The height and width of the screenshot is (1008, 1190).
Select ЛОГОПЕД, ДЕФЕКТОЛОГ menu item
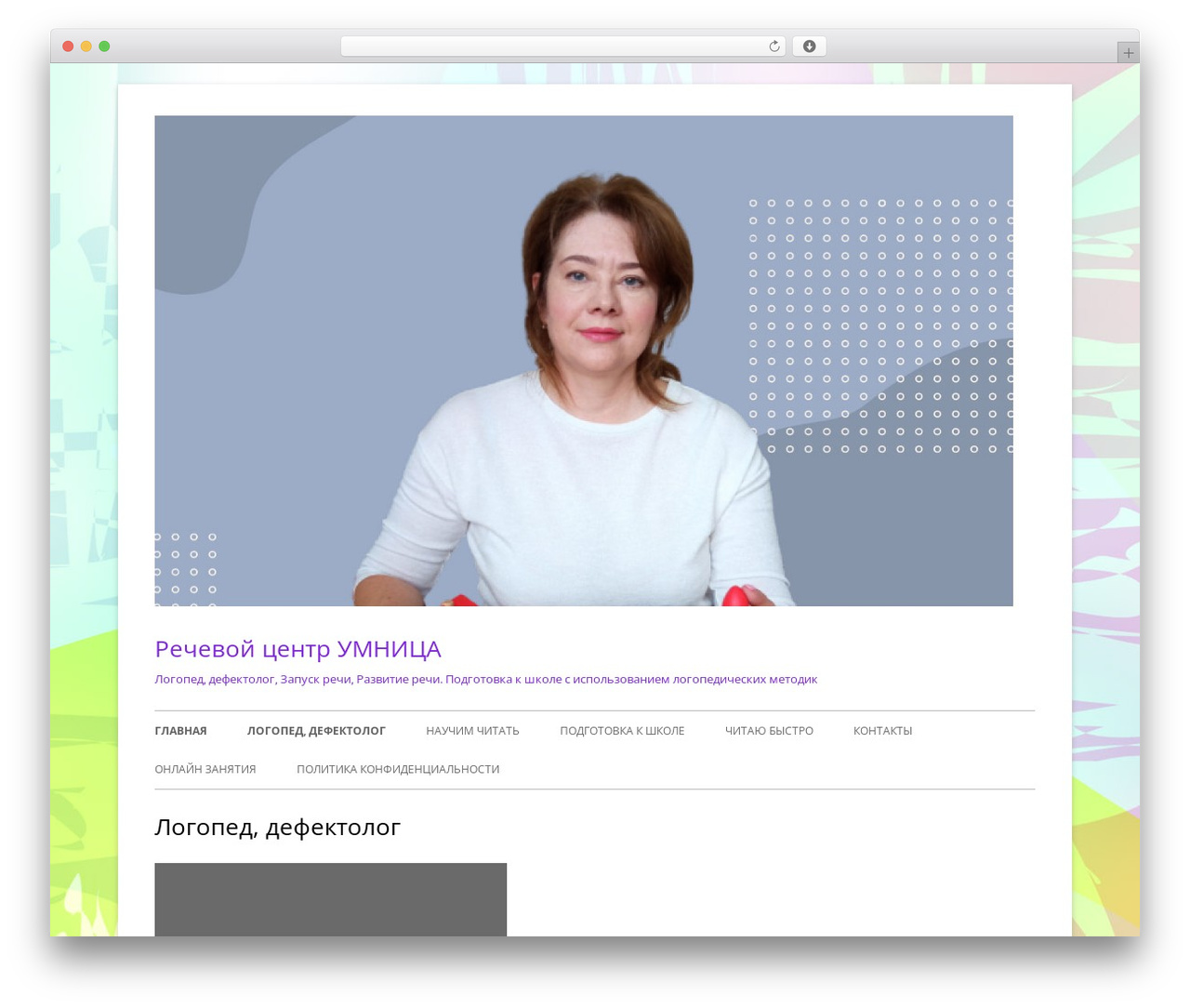316,731
